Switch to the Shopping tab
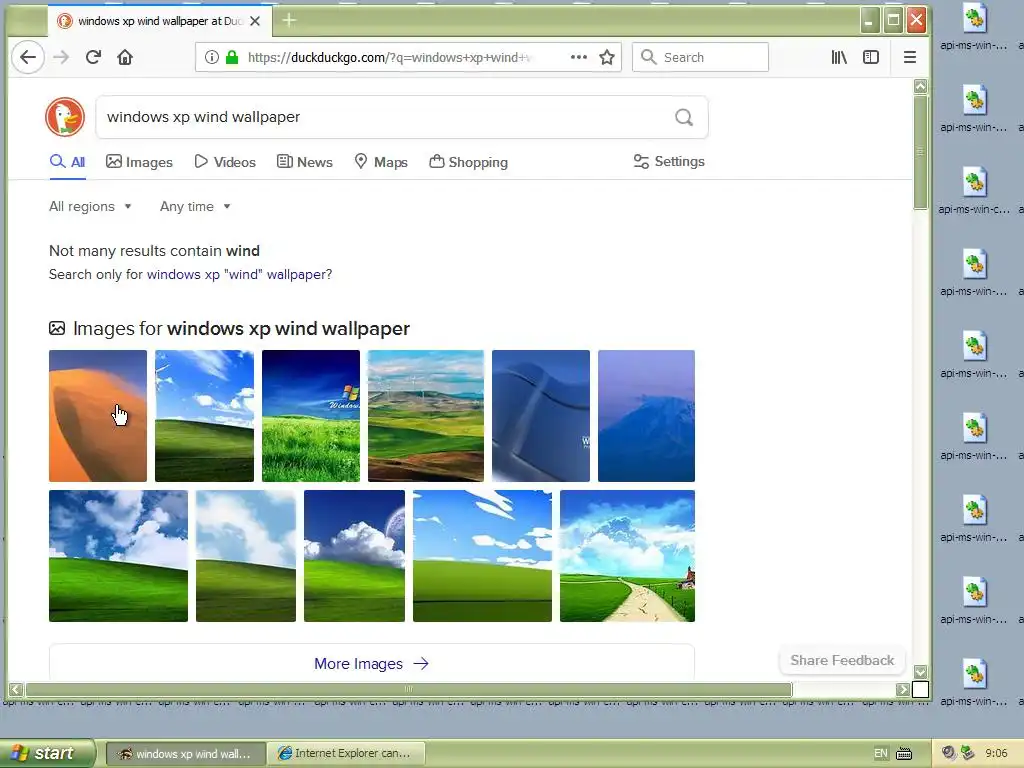 [x=468, y=162]
